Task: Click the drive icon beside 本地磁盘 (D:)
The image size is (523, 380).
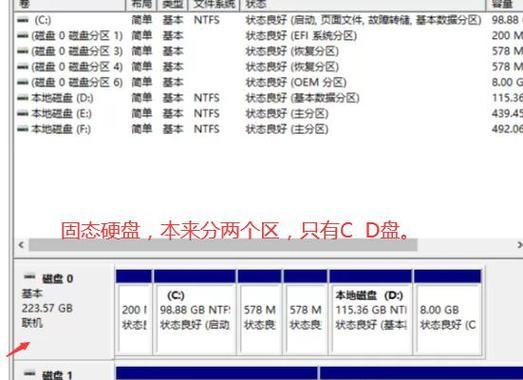Action: pos(23,98)
